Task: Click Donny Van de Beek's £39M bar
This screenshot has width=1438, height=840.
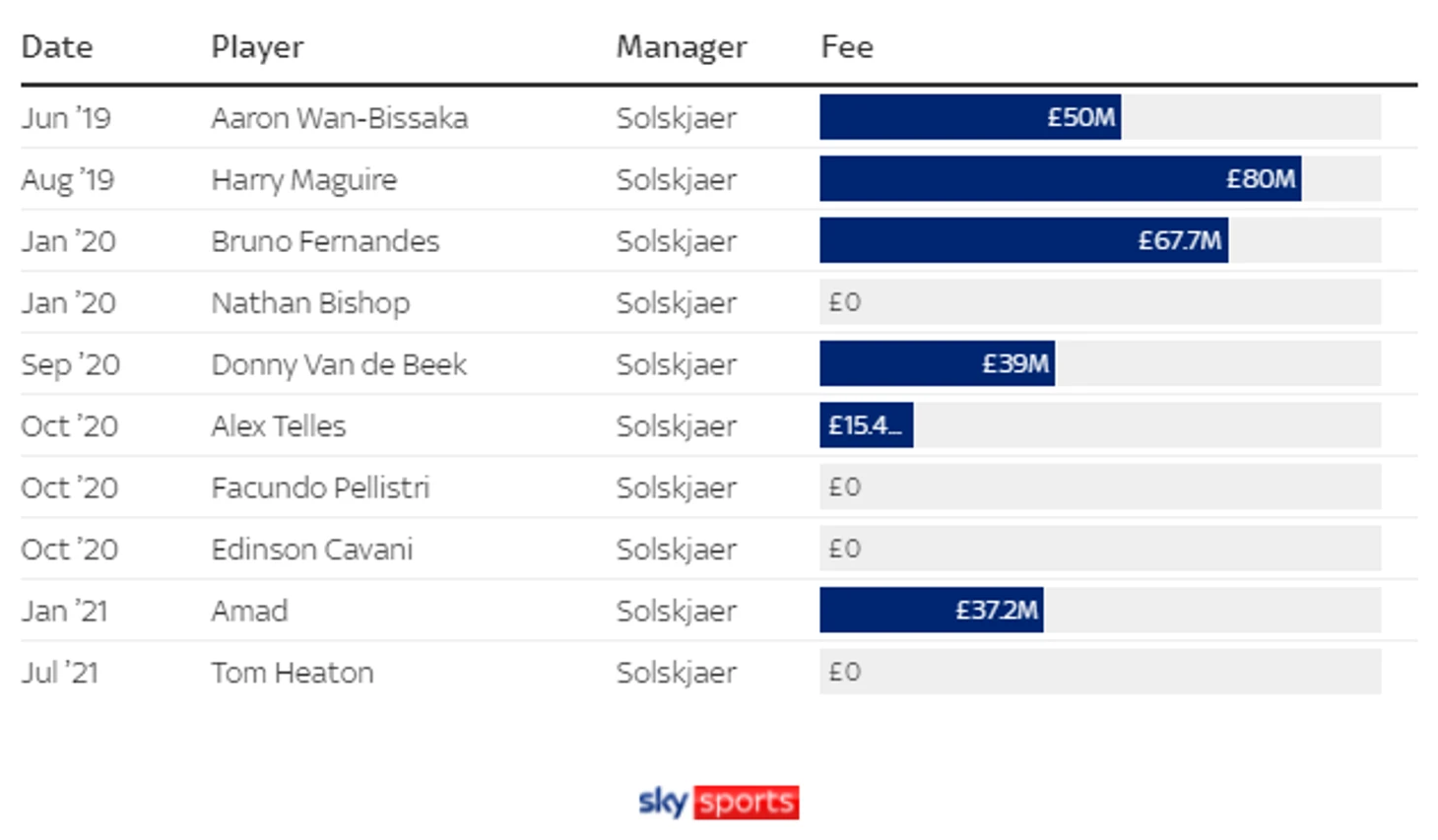Action: click(x=937, y=364)
